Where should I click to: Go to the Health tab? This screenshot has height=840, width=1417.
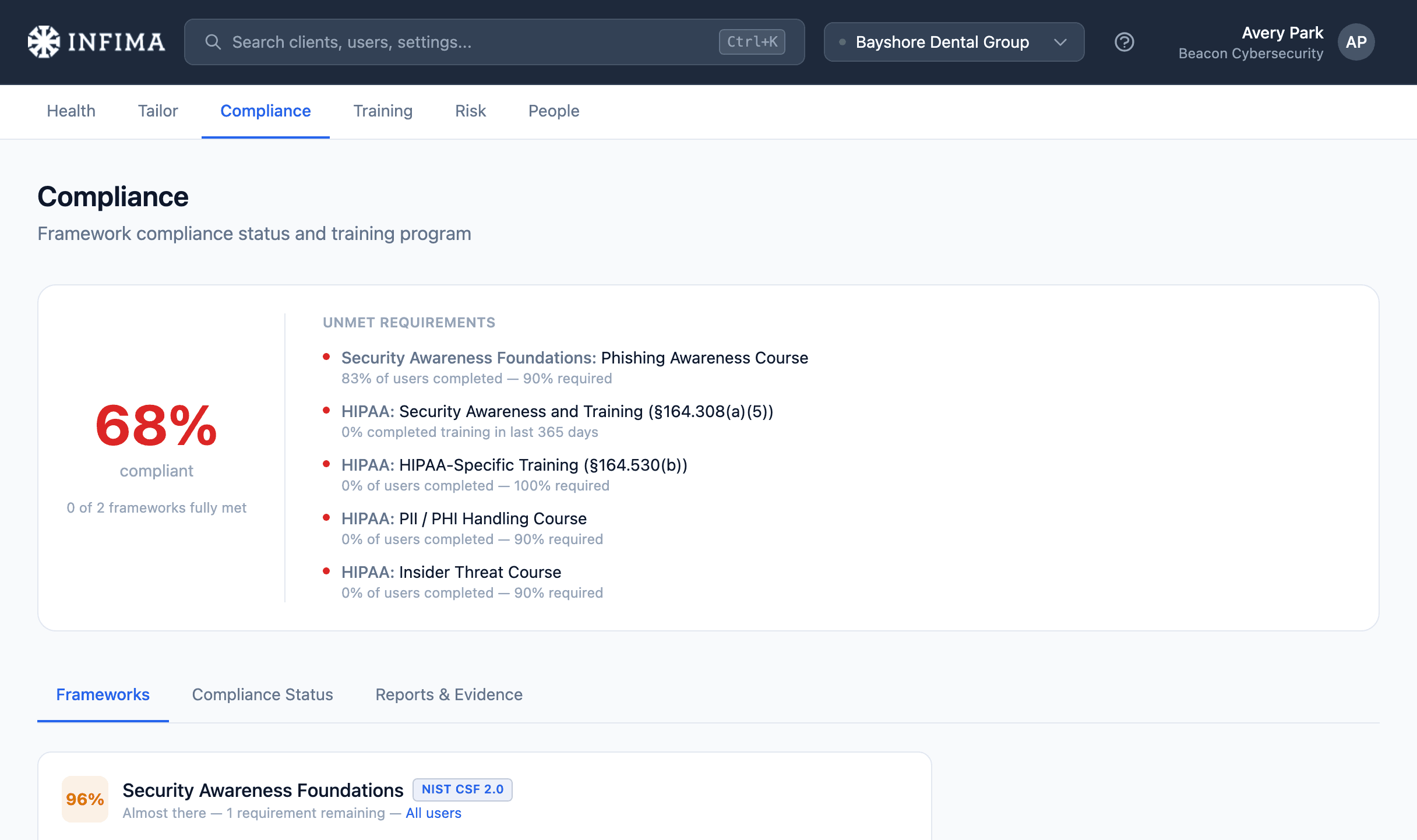click(x=71, y=111)
